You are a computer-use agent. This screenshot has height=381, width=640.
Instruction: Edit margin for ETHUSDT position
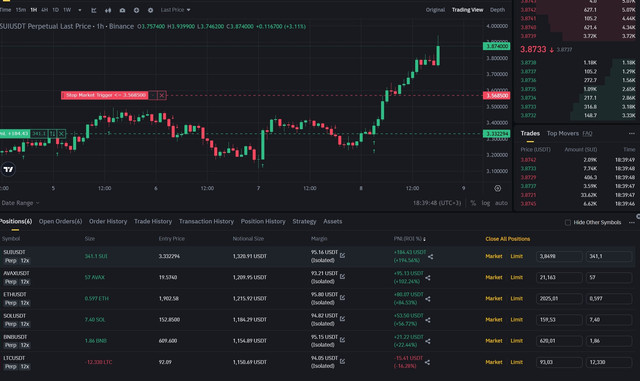[x=342, y=298]
